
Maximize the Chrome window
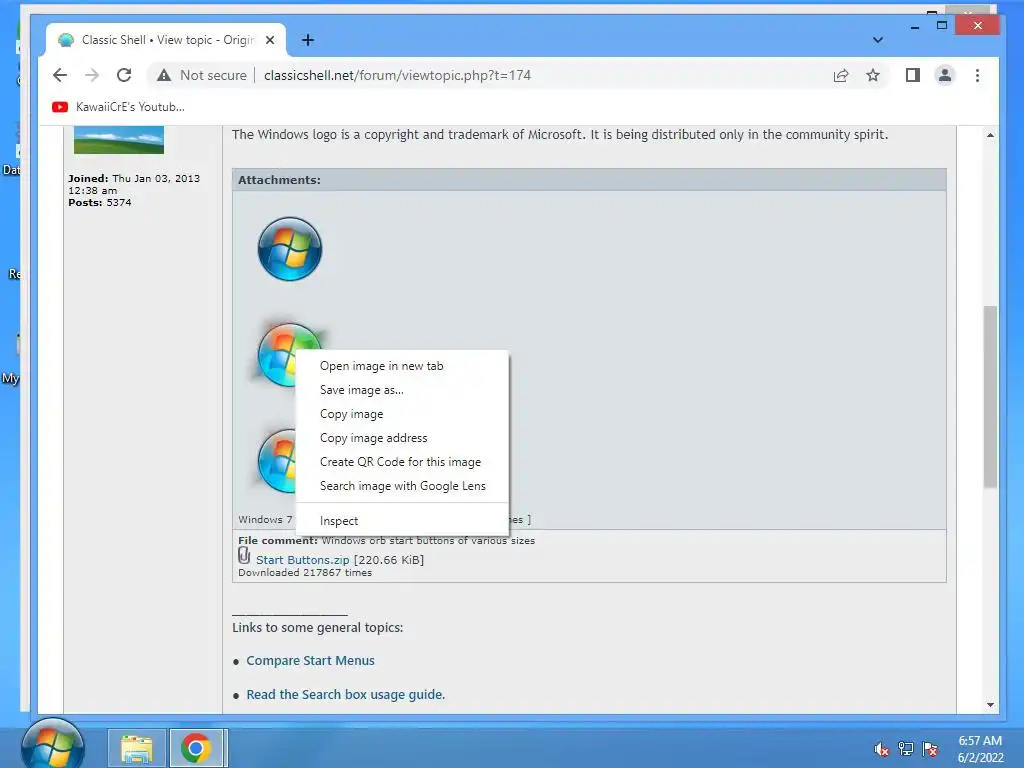click(942, 25)
